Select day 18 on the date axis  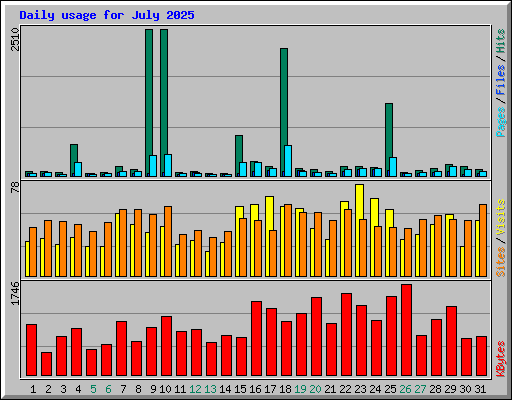[x=285, y=389]
